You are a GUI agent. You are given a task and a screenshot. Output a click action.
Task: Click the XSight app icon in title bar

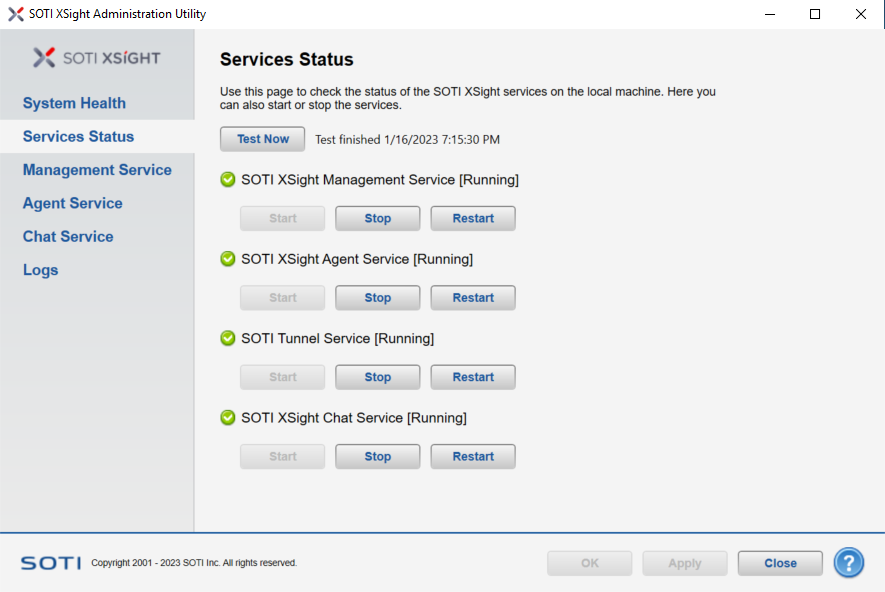(16, 14)
